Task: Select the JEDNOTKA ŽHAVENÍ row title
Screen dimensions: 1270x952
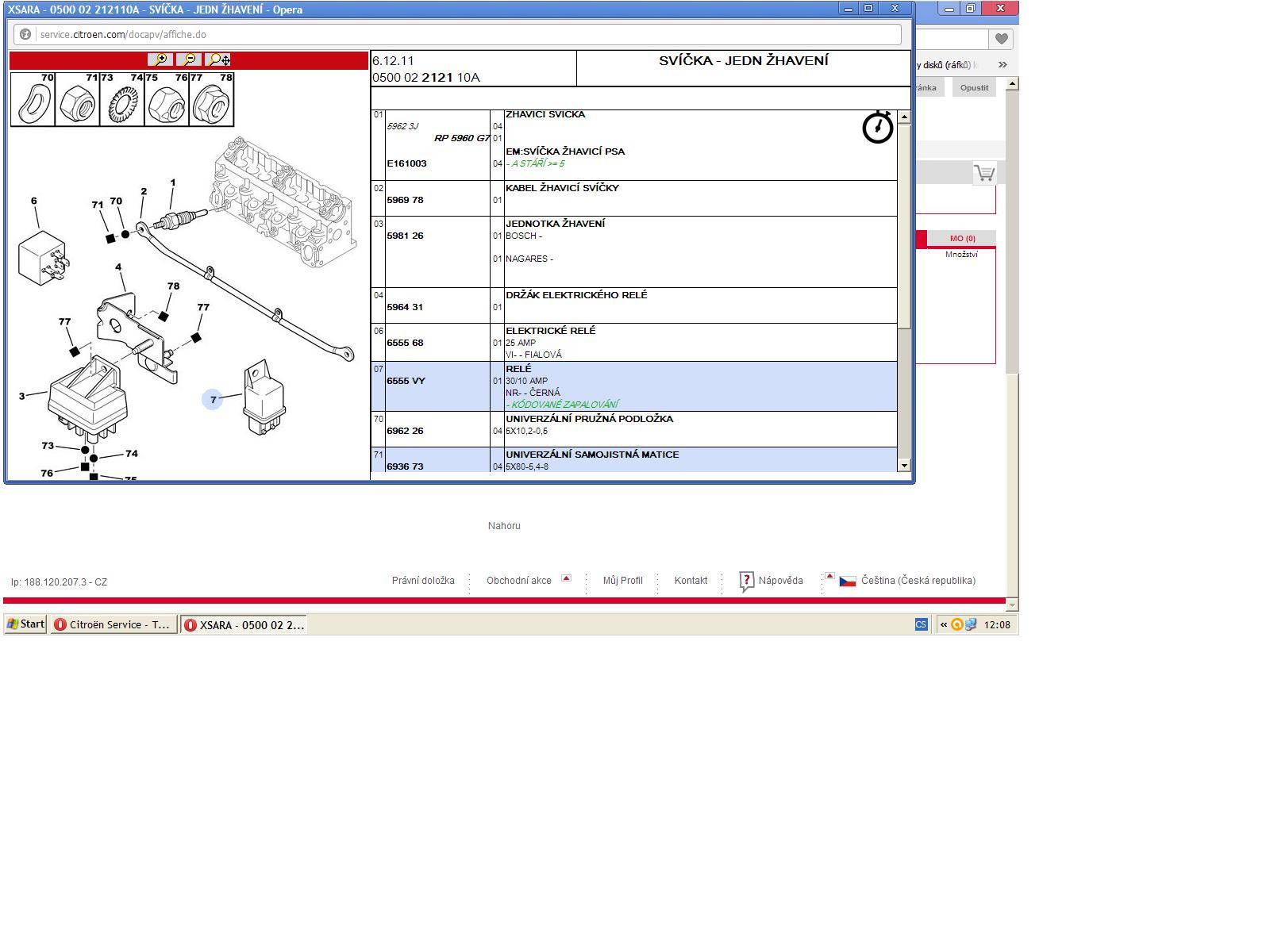Action: click(x=555, y=224)
